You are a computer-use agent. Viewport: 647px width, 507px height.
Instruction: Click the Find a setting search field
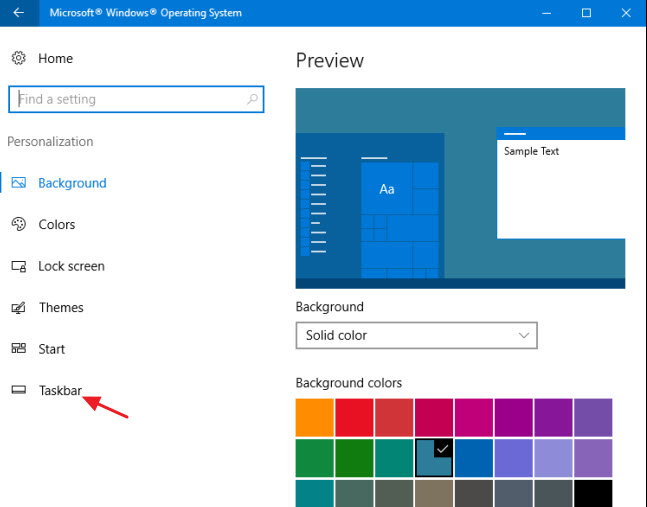(x=136, y=99)
